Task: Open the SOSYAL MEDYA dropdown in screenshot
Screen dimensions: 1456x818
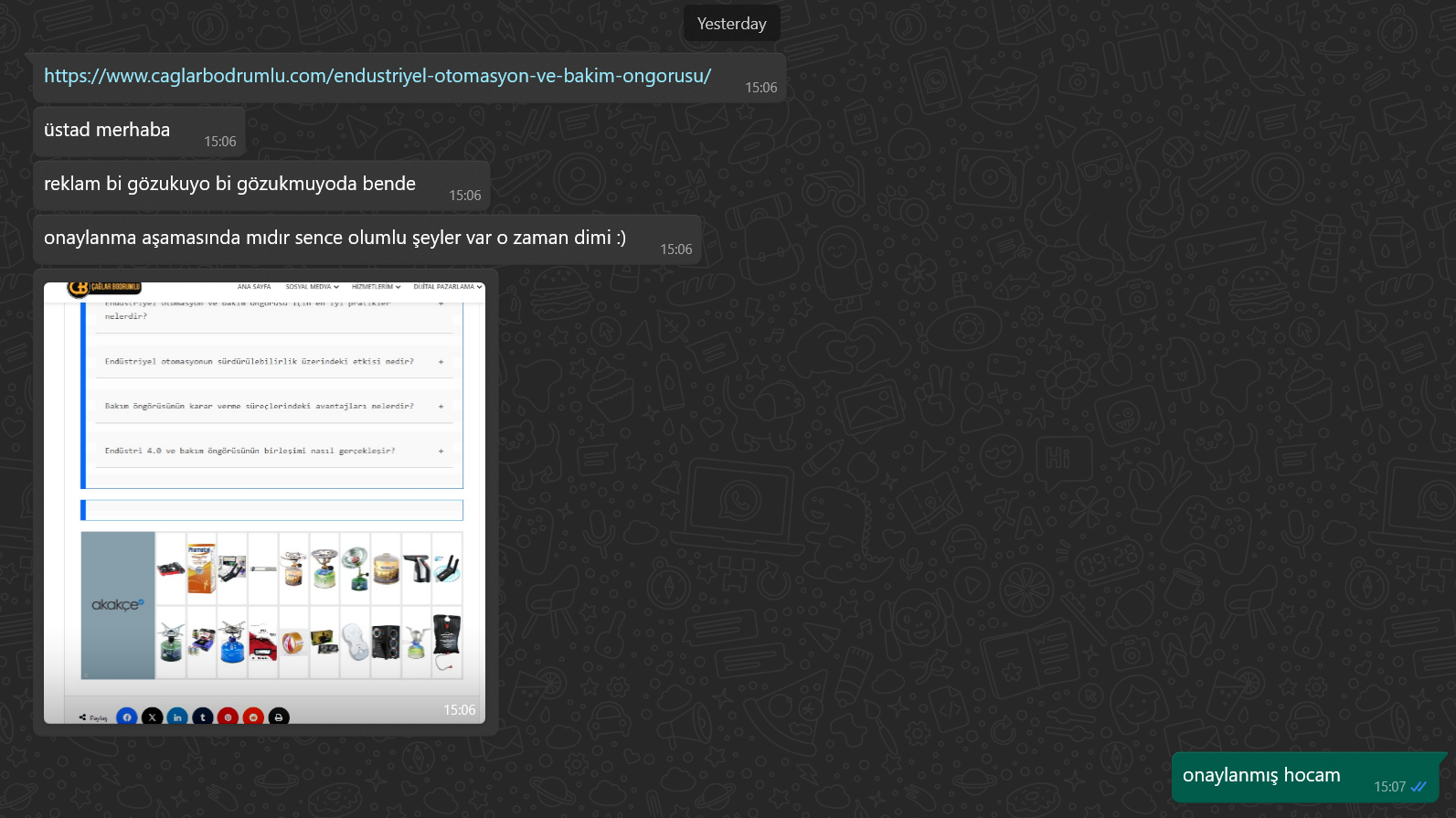Action: click(312, 287)
